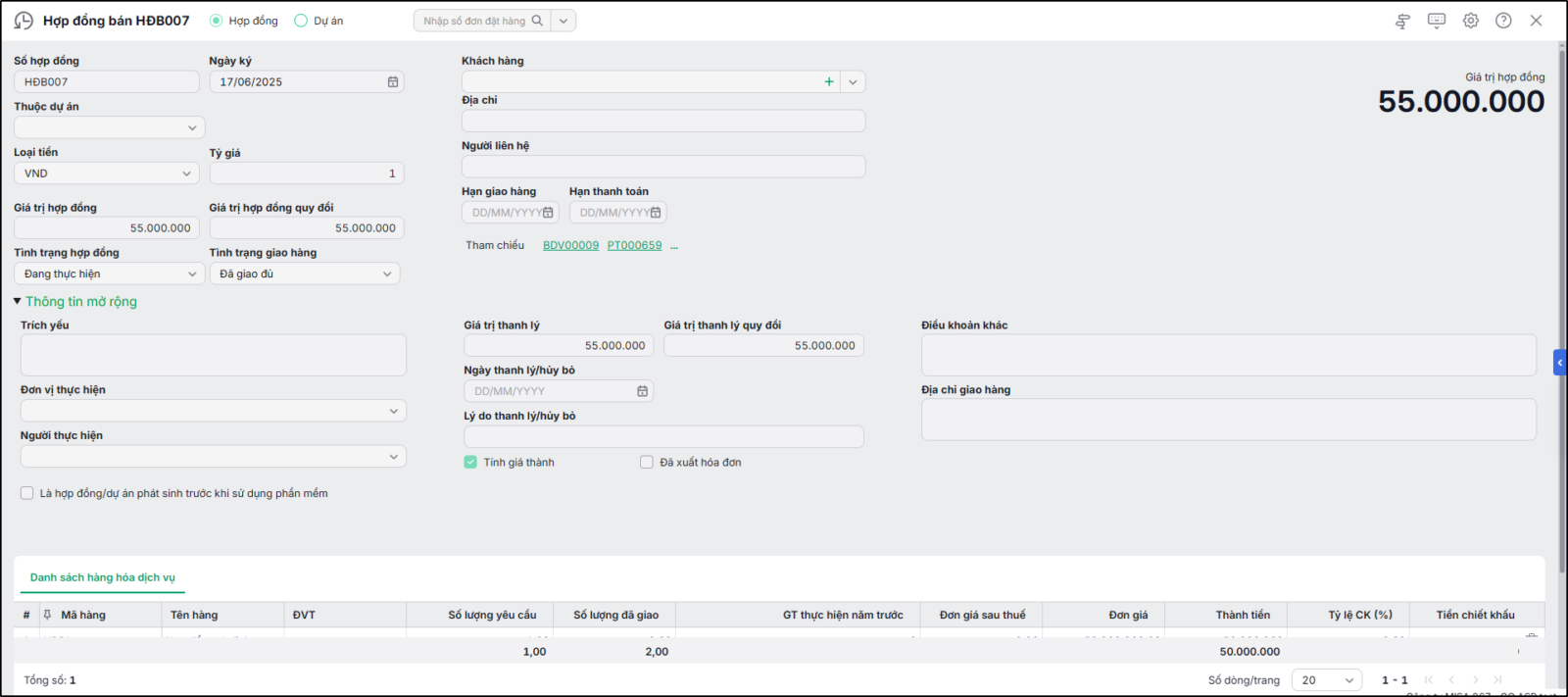Go to previous page of list
Screen dimensions: 1568x697
[x=1451, y=679]
